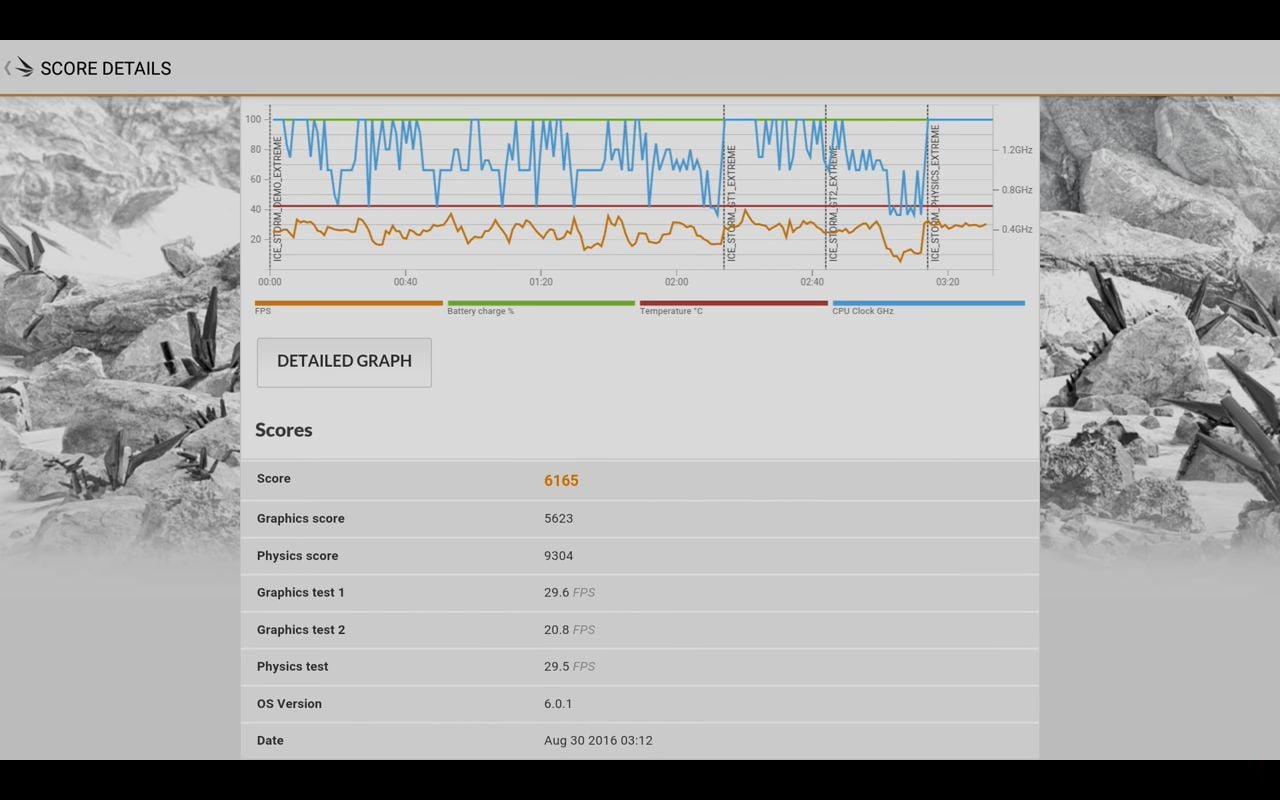Click the OS Version value 6.0.1
The height and width of the screenshot is (800, 1280).
click(x=558, y=703)
